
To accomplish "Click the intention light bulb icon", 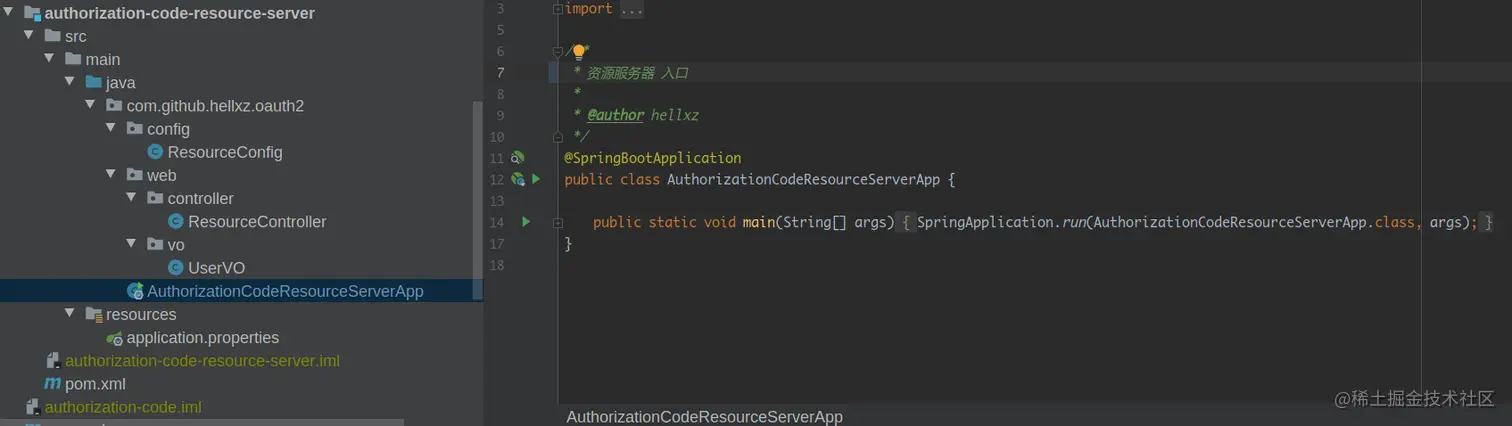I will click(578, 52).
